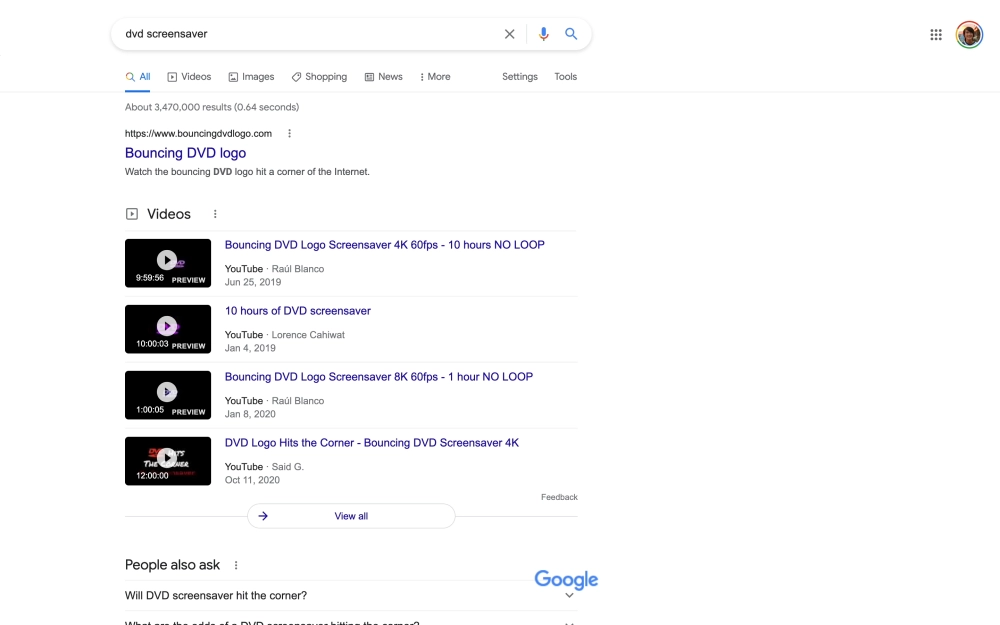Open the Google account profile picture
This screenshot has height=625, width=1000.
pyautogui.click(x=969, y=34)
